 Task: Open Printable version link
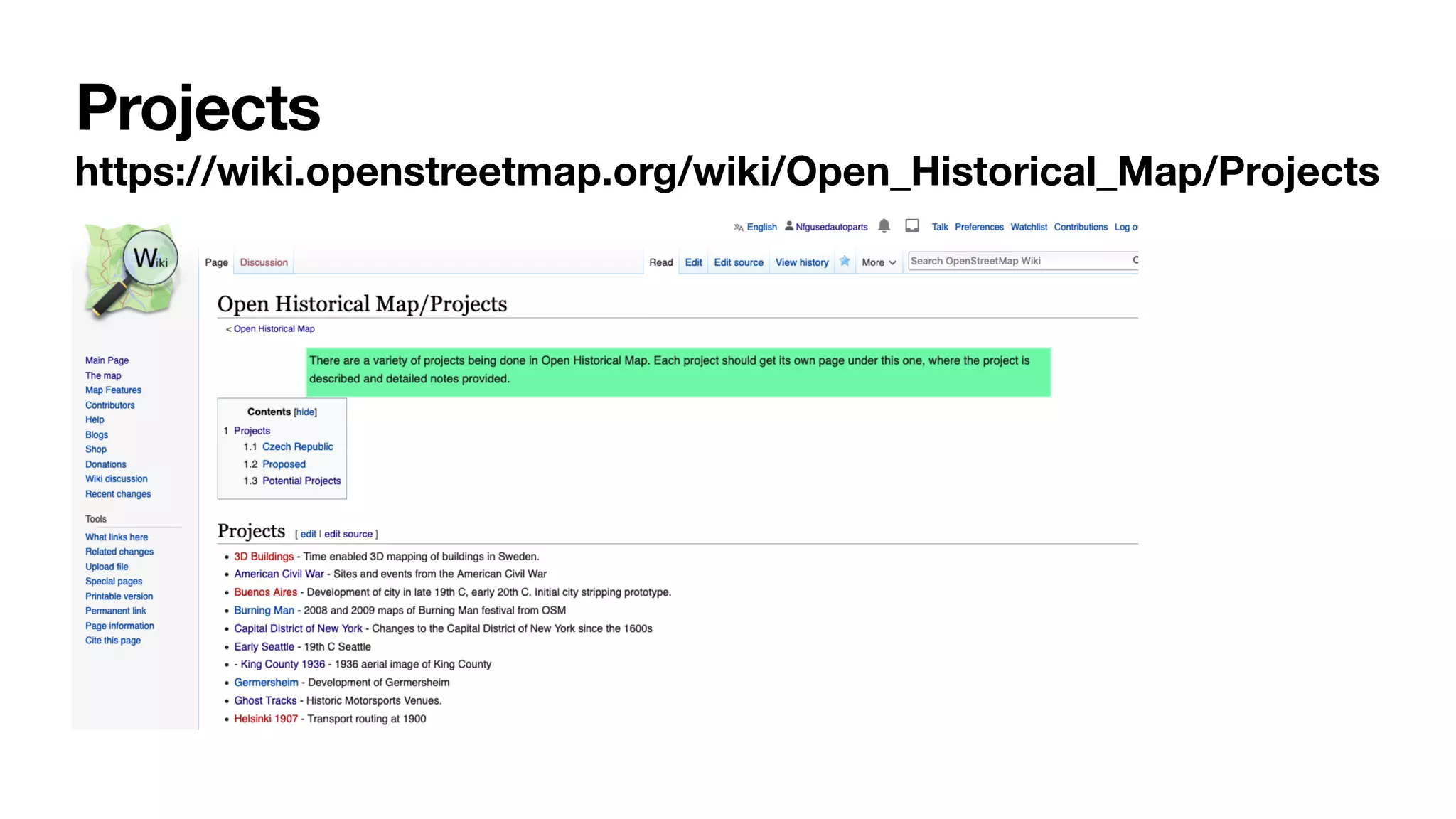(x=119, y=596)
